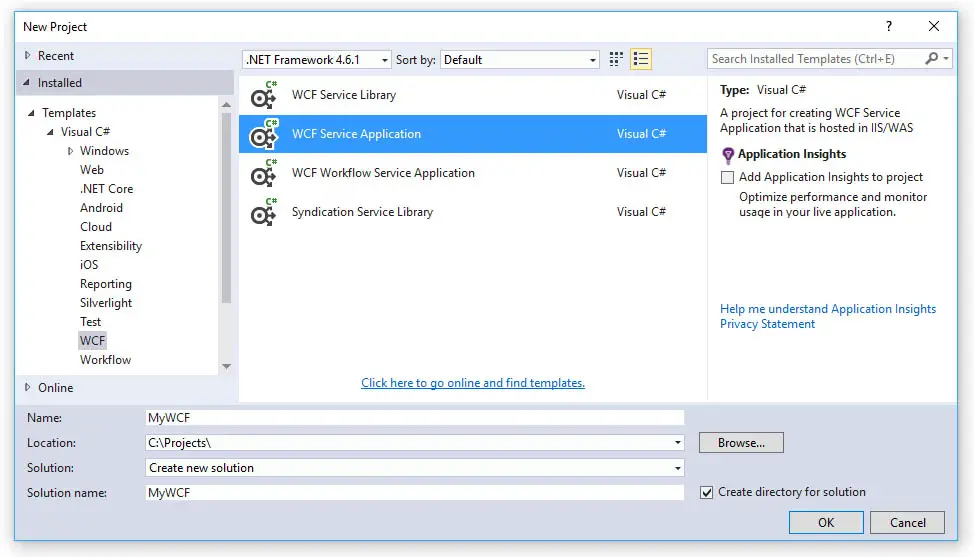Expand the Recent section
This screenshot has width=974, height=557.
tap(27, 55)
